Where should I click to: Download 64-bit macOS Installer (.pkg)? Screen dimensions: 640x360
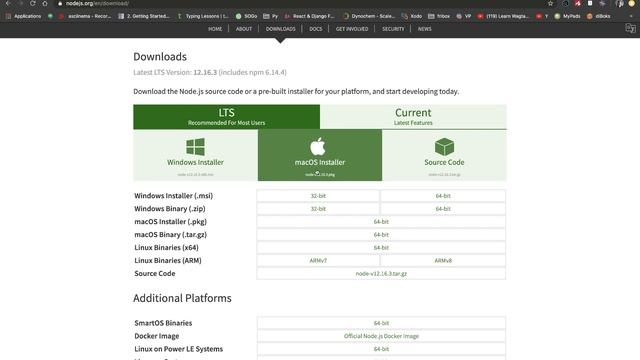pos(381,222)
